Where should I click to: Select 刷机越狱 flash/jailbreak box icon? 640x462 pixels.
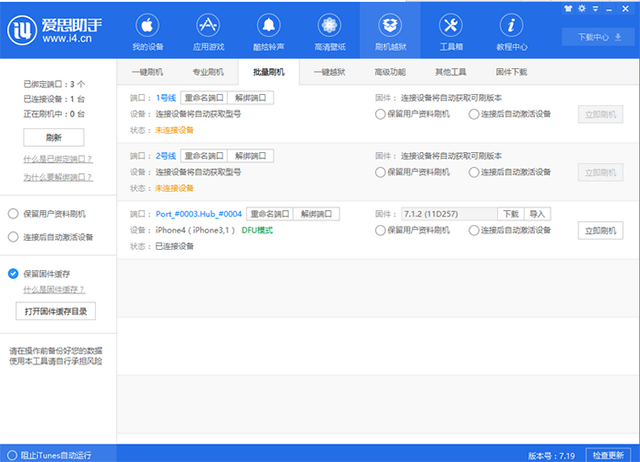click(x=391, y=25)
